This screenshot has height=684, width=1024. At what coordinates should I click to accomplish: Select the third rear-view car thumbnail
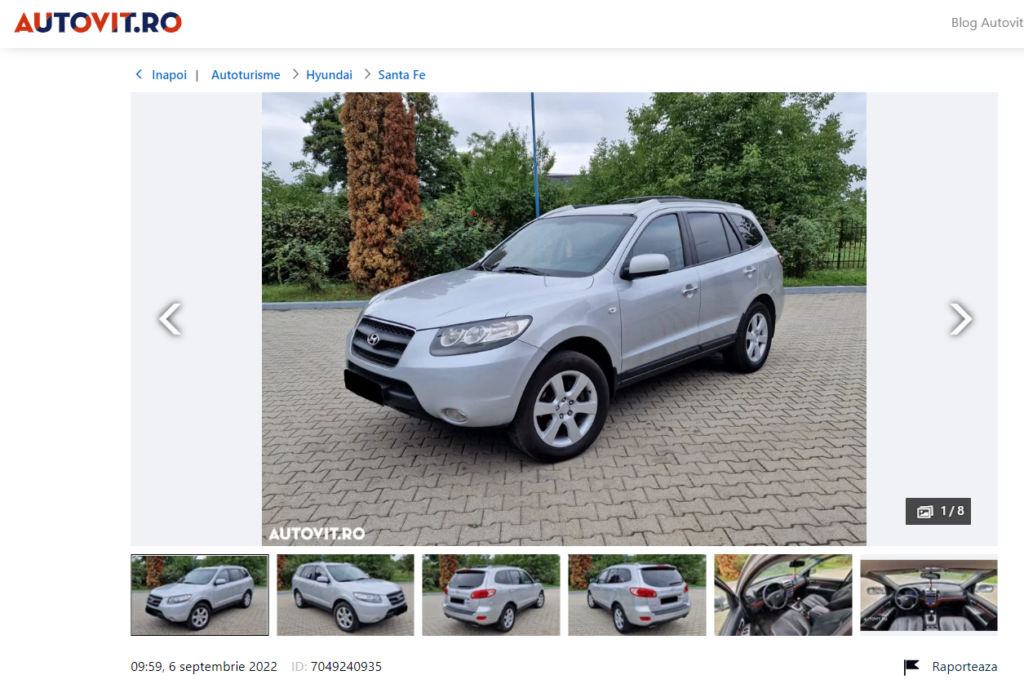(x=491, y=594)
